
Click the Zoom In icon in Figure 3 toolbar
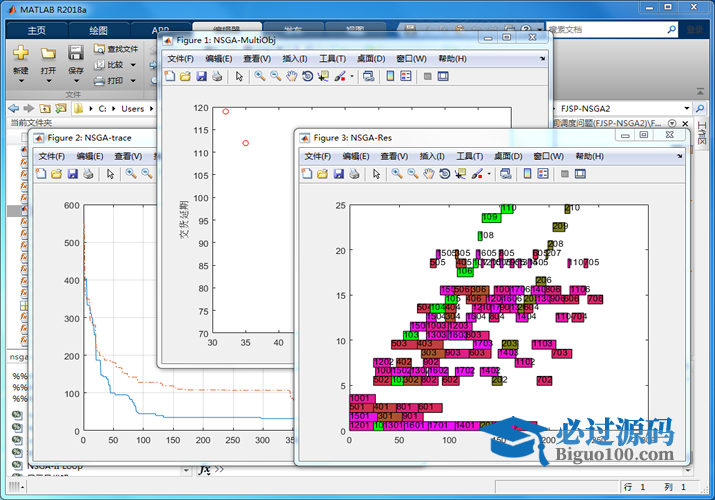pos(397,174)
